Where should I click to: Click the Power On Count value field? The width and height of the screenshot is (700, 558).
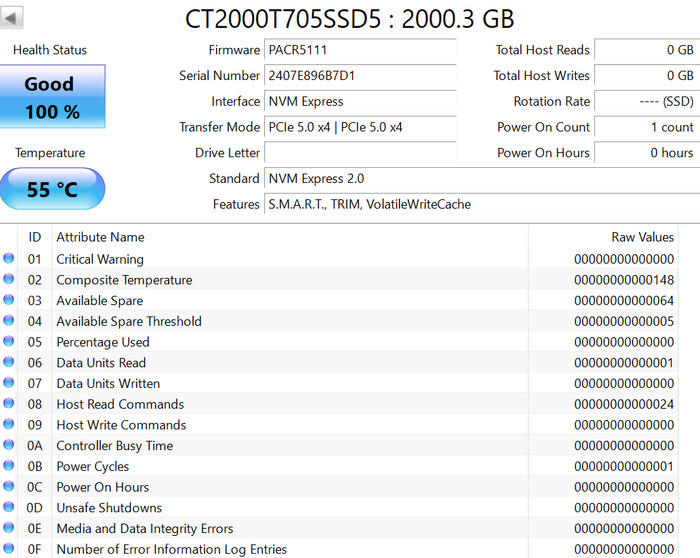pyautogui.click(x=646, y=127)
